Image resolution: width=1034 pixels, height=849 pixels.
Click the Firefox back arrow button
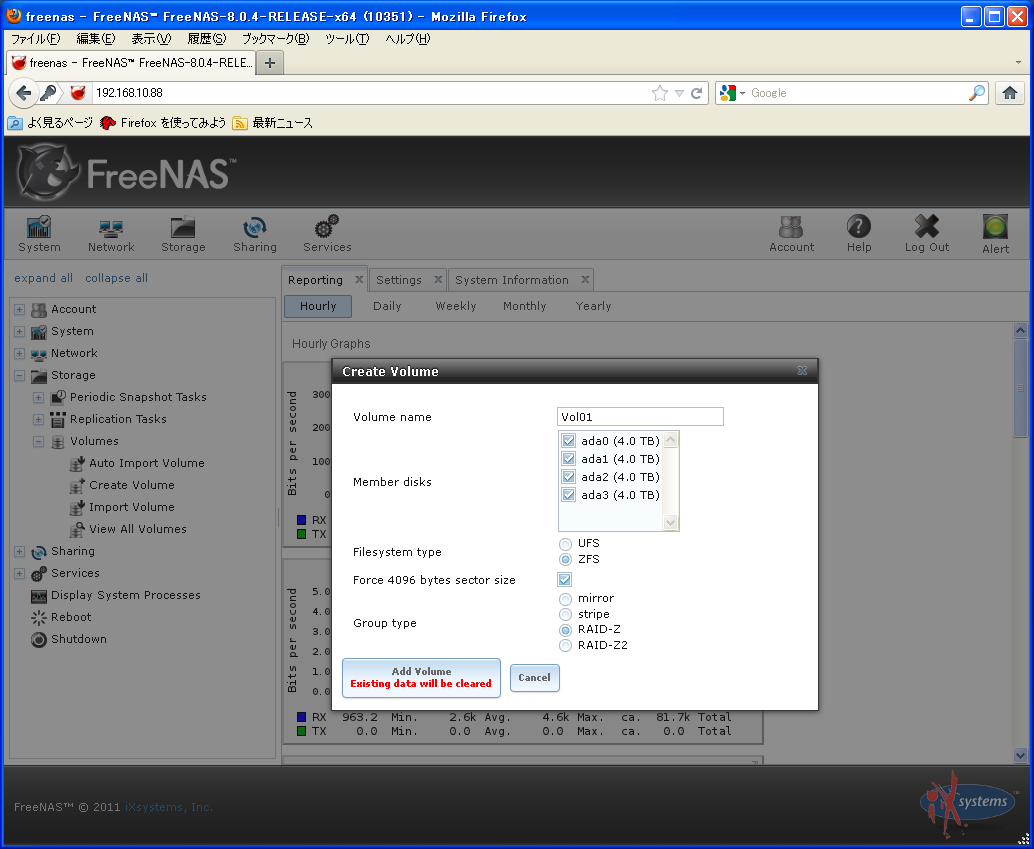click(24, 93)
